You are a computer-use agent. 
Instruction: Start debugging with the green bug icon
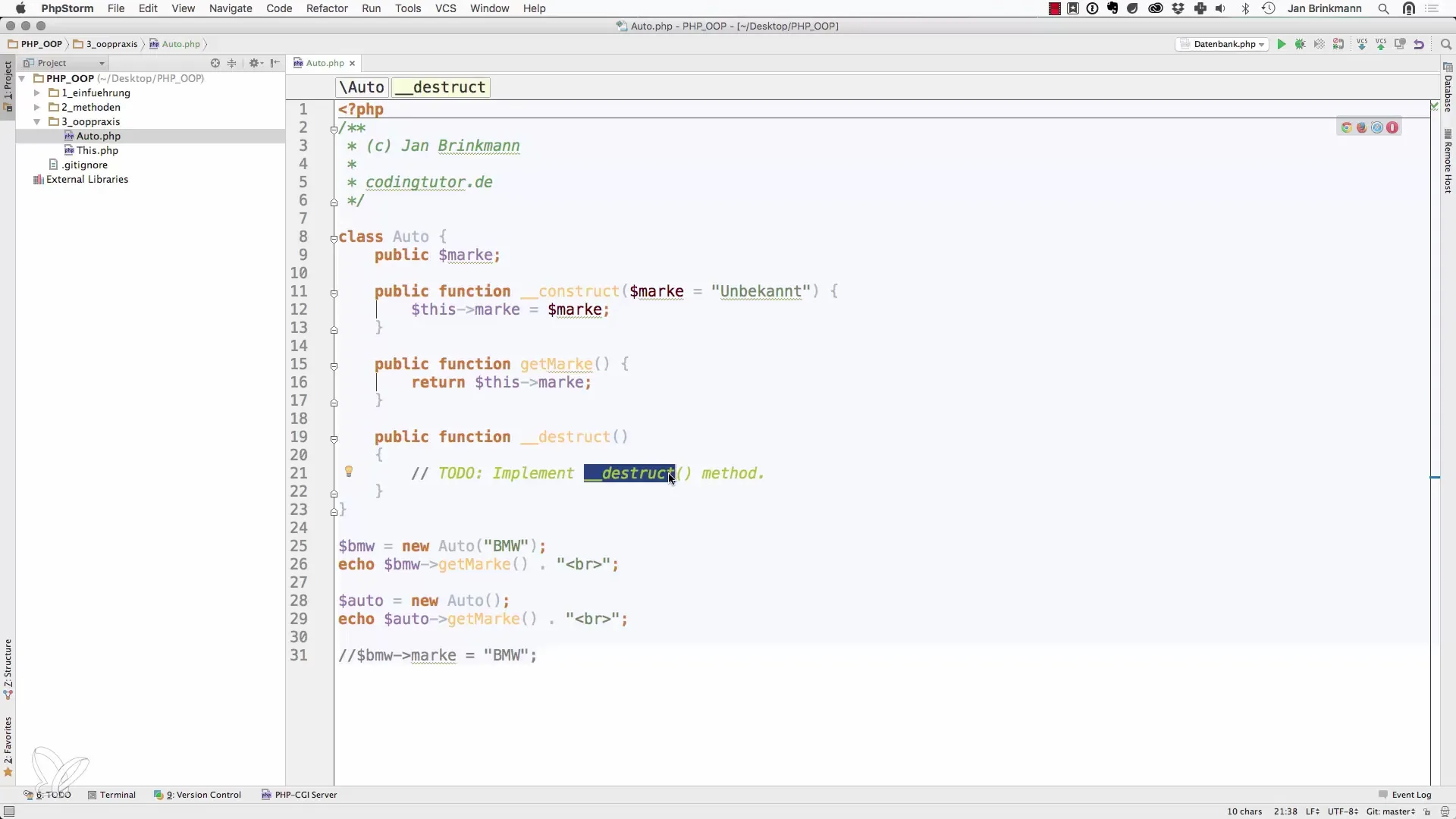pyautogui.click(x=1301, y=44)
